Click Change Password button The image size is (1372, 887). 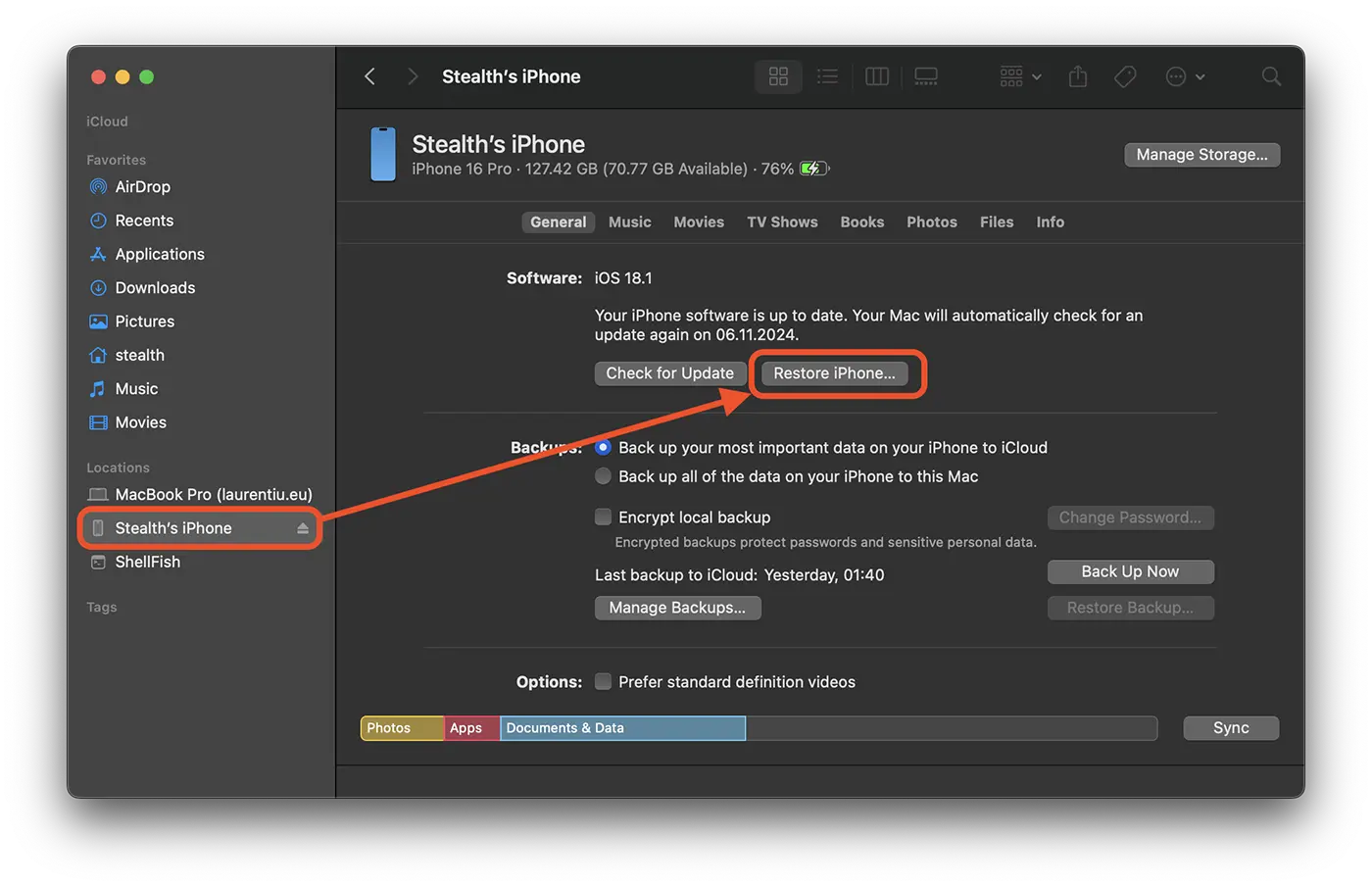pos(1131,517)
